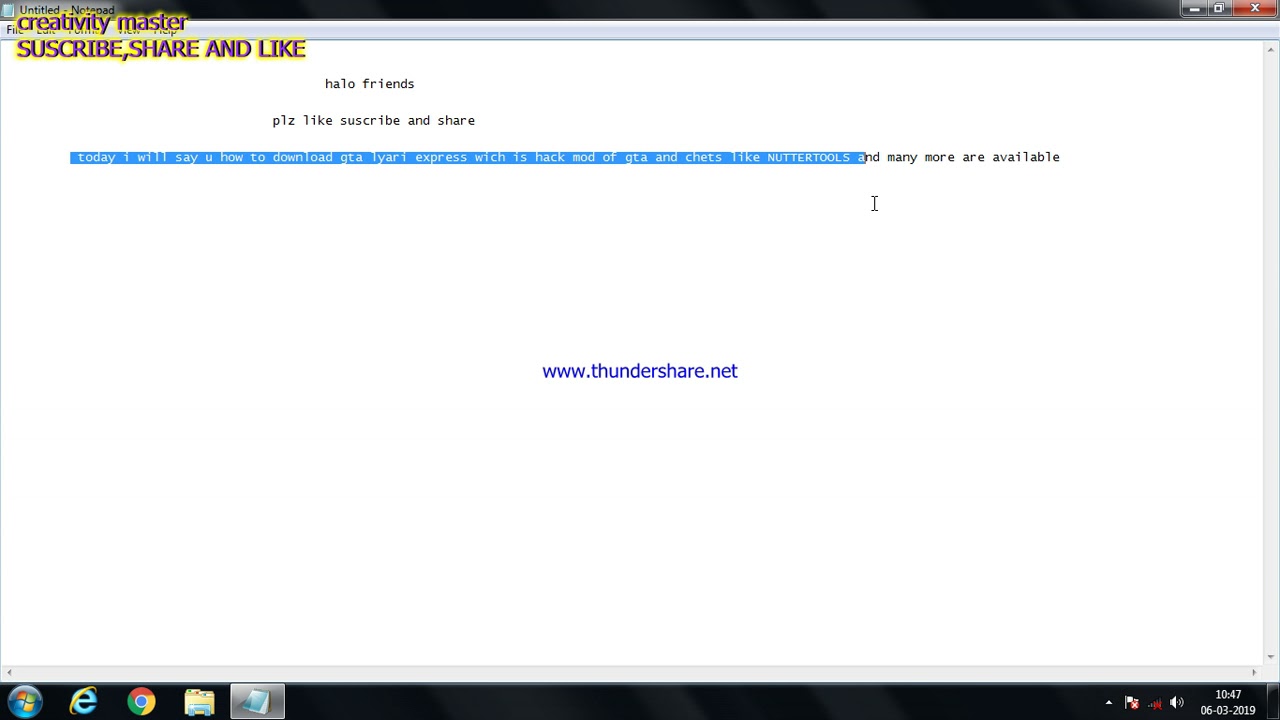
Task: Click the Notepad title bar icon
Action: [x=9, y=10]
